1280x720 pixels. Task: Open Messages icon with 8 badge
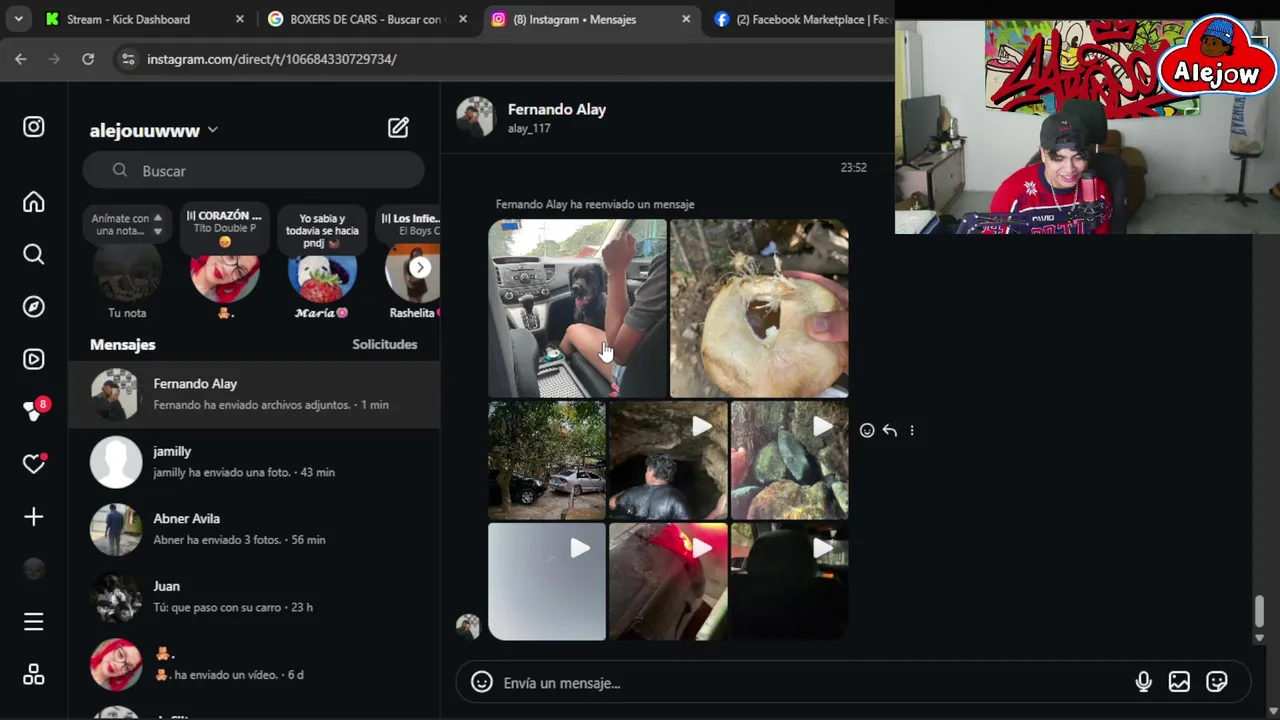click(35, 410)
